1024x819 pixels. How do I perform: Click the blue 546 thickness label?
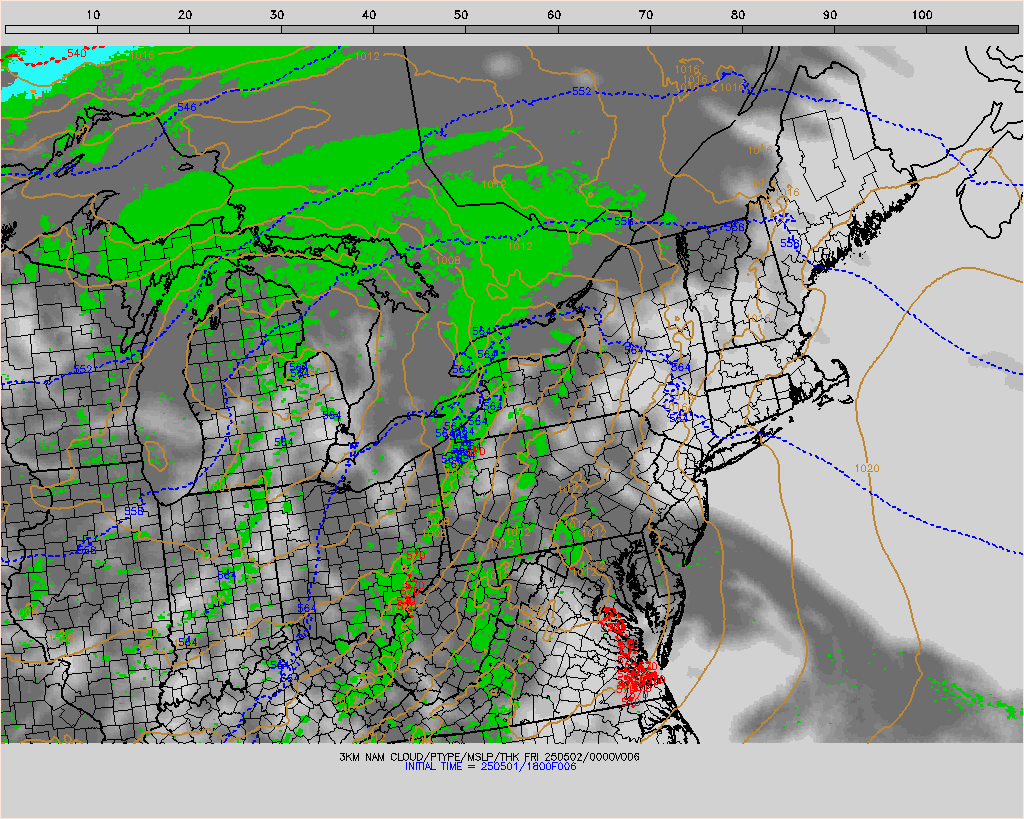pos(186,107)
